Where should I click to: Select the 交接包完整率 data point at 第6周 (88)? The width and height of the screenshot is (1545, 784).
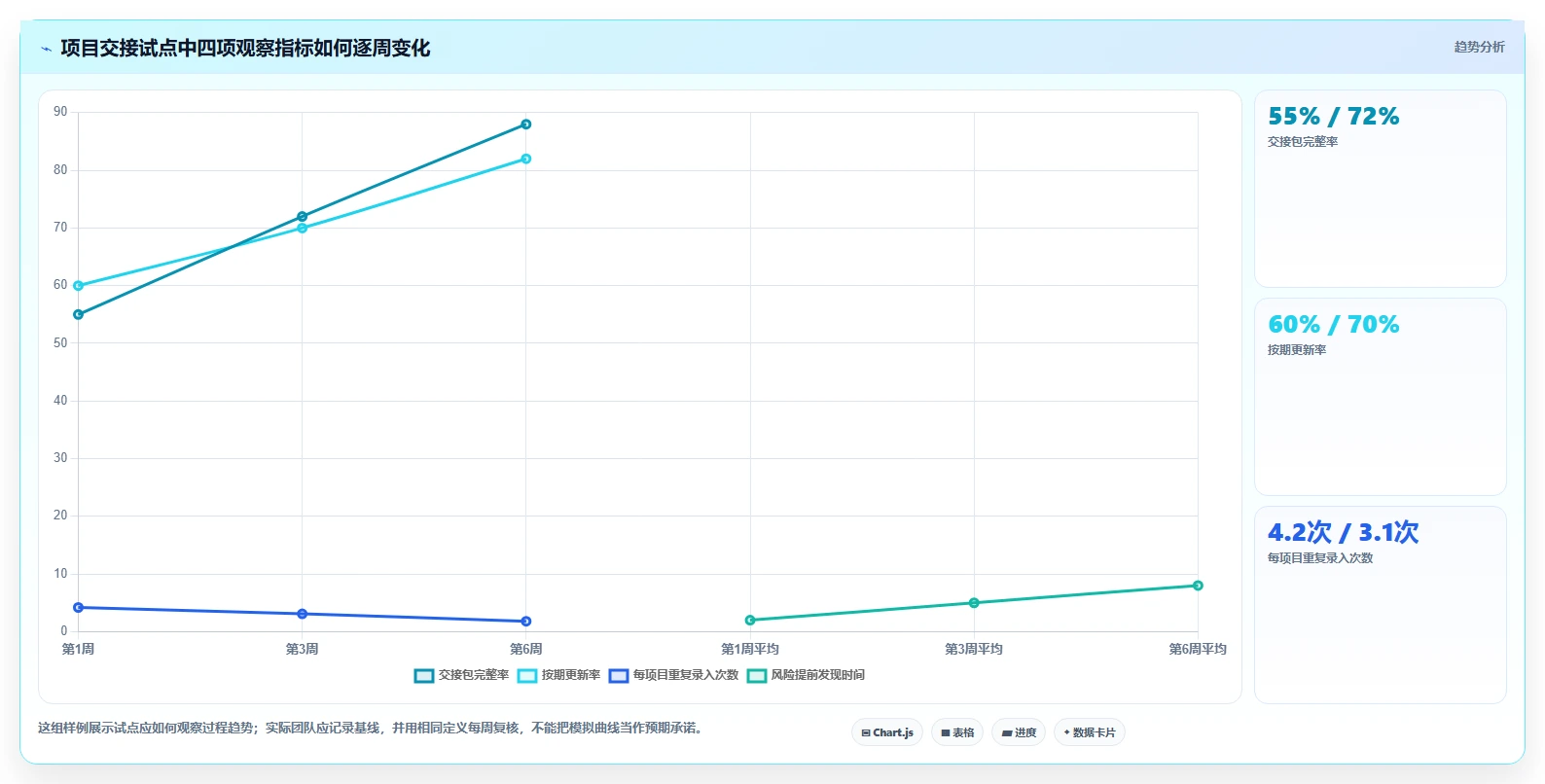pyautogui.click(x=526, y=125)
